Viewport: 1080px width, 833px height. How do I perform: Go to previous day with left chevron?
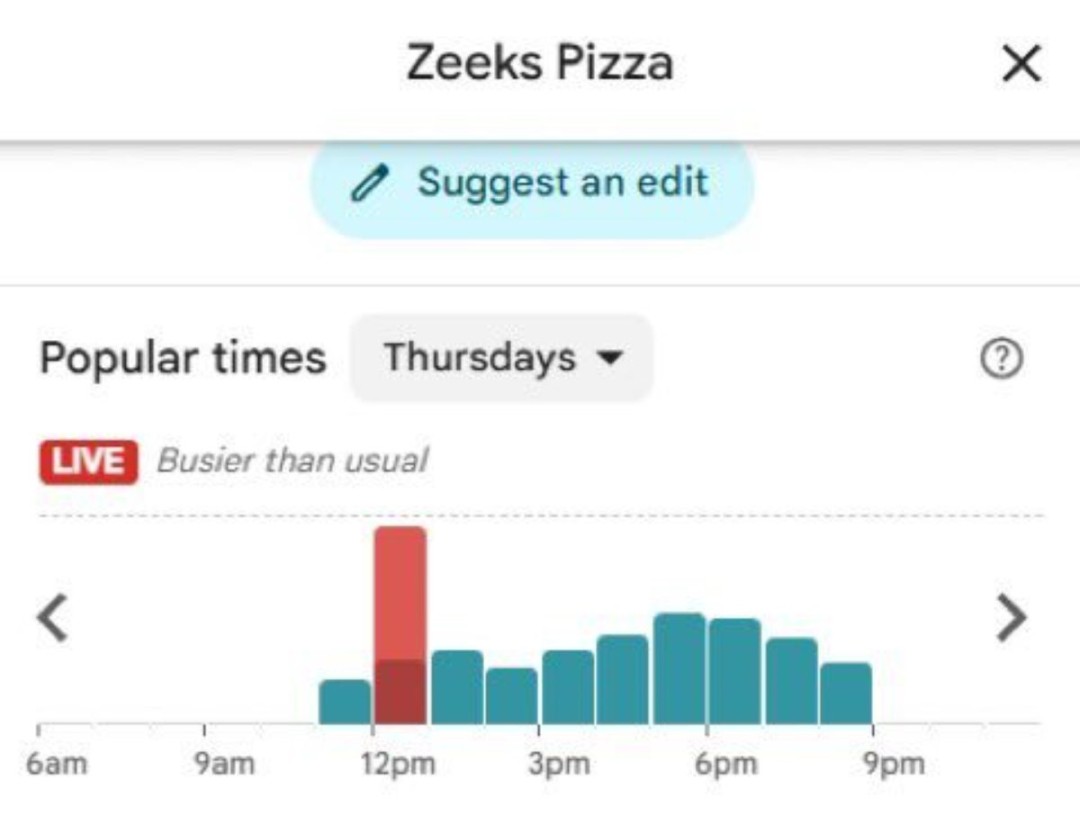point(52,618)
